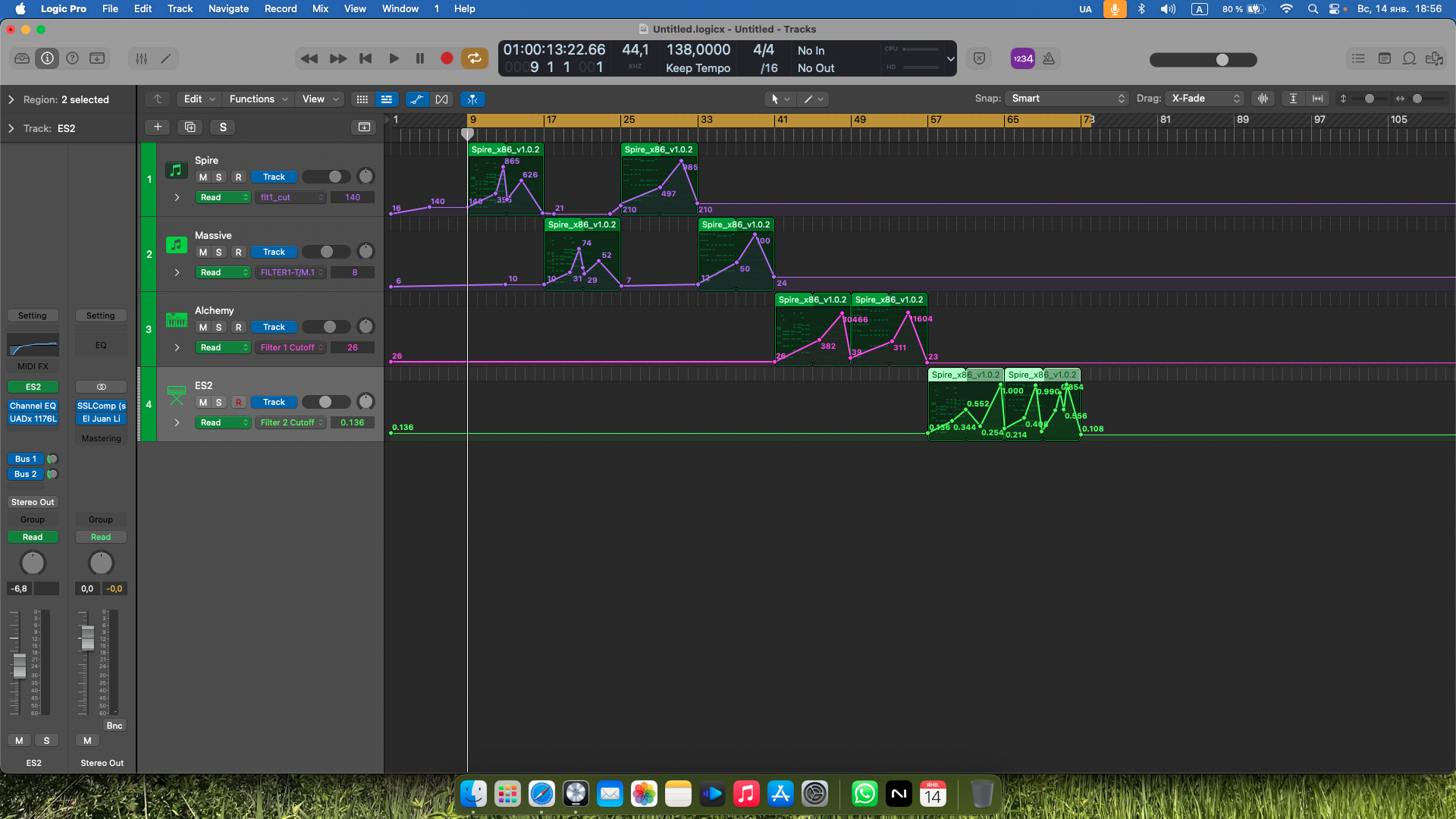Open the tracks area View dropdown
The image size is (1456, 819).
pos(320,99)
